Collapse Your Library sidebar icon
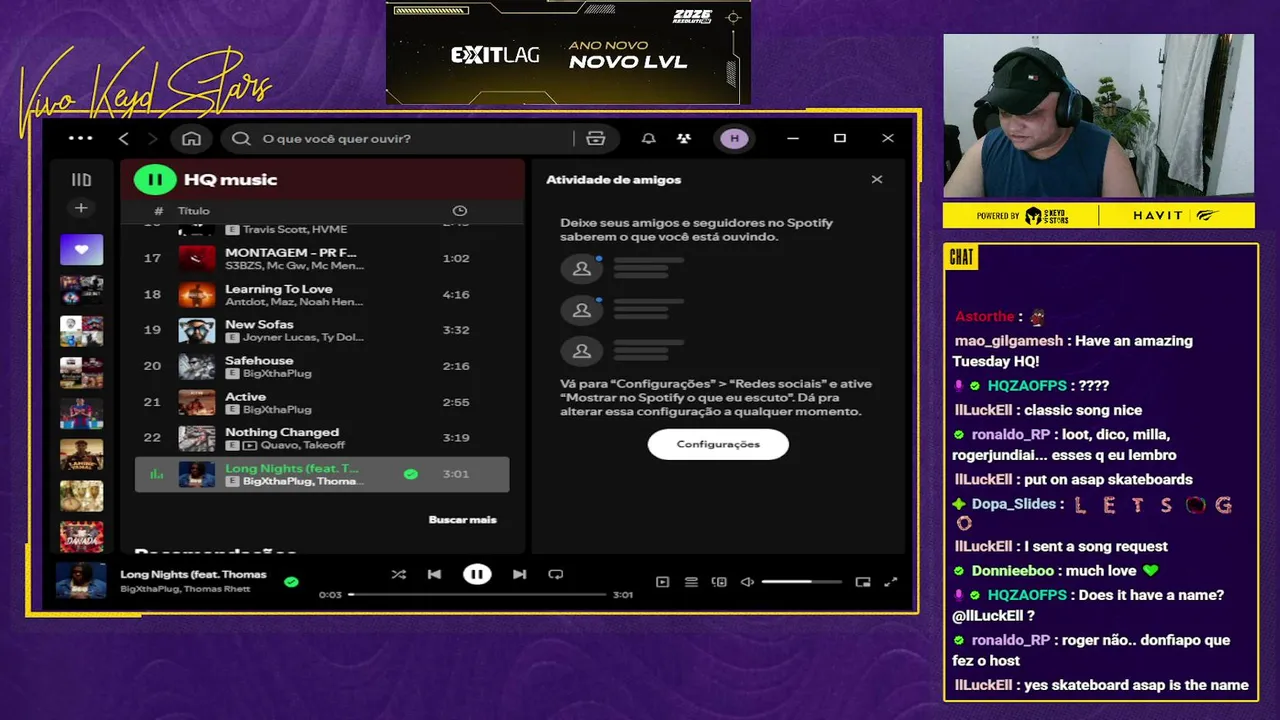This screenshot has height=720, width=1280. 81,180
